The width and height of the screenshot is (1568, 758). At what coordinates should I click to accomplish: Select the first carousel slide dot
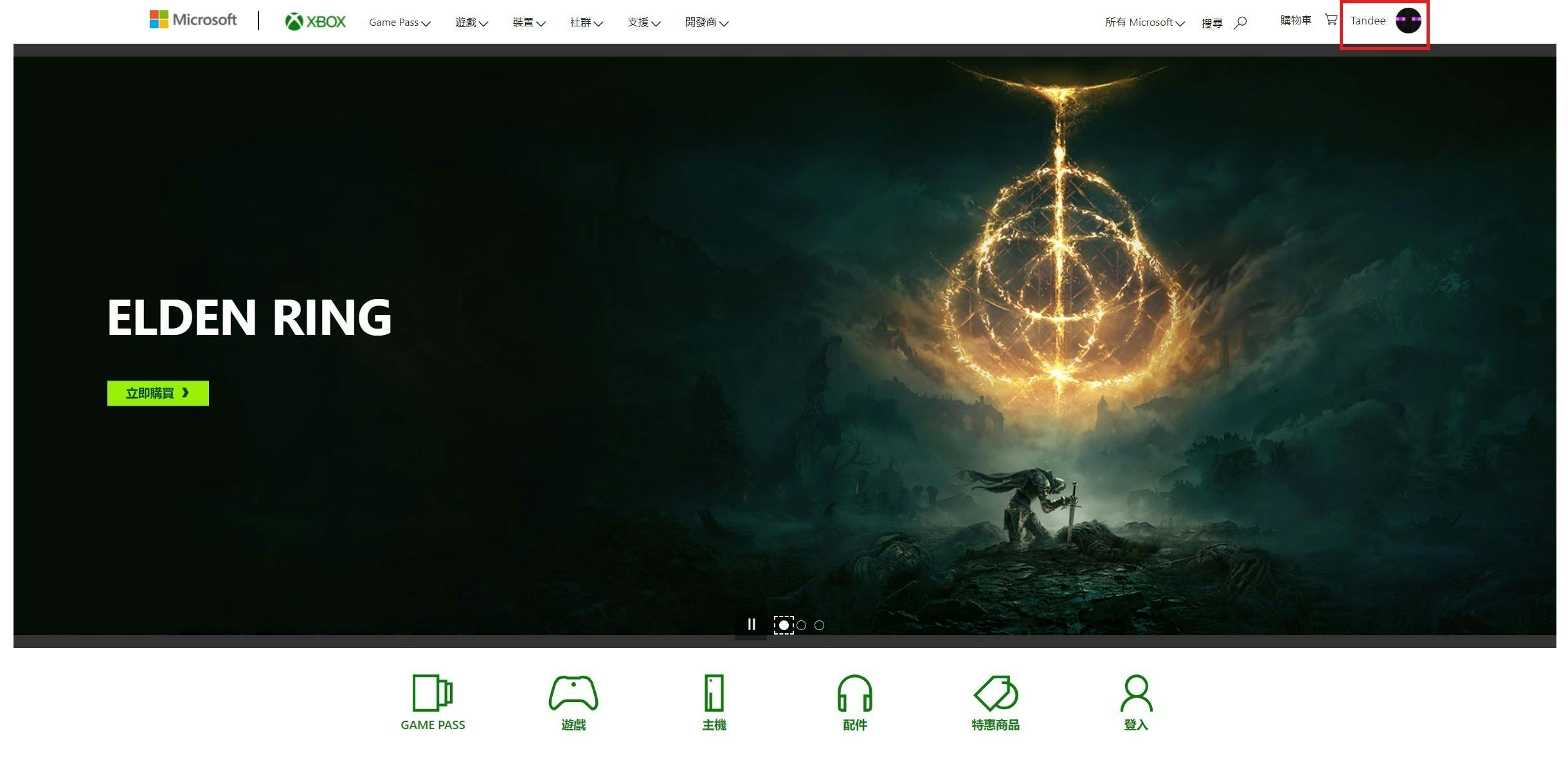[784, 625]
